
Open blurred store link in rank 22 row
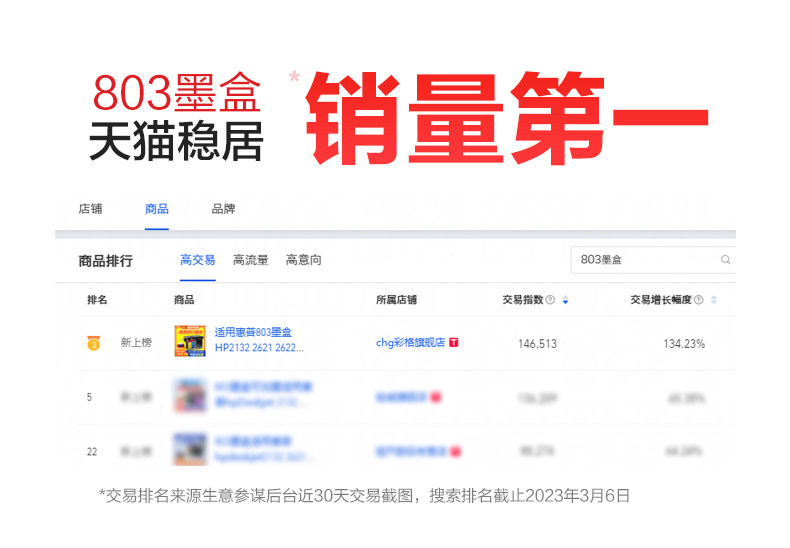click(411, 451)
